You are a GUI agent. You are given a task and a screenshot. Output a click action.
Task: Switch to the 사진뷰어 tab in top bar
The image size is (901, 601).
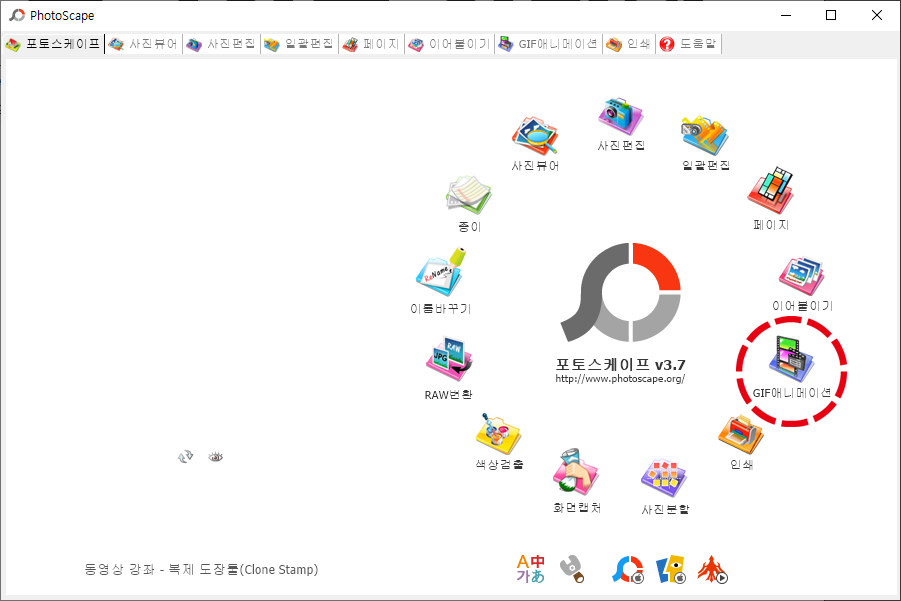[x=143, y=44]
